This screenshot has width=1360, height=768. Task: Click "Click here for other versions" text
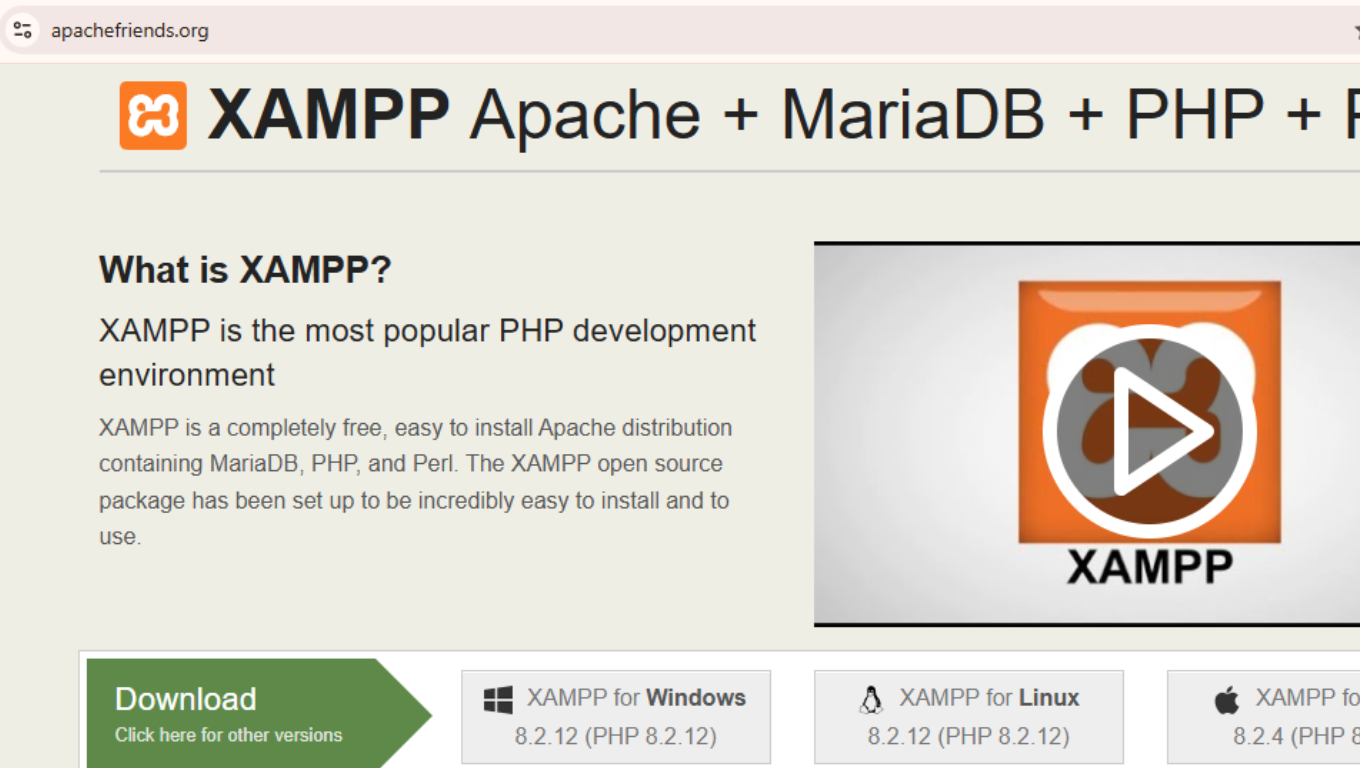point(229,735)
